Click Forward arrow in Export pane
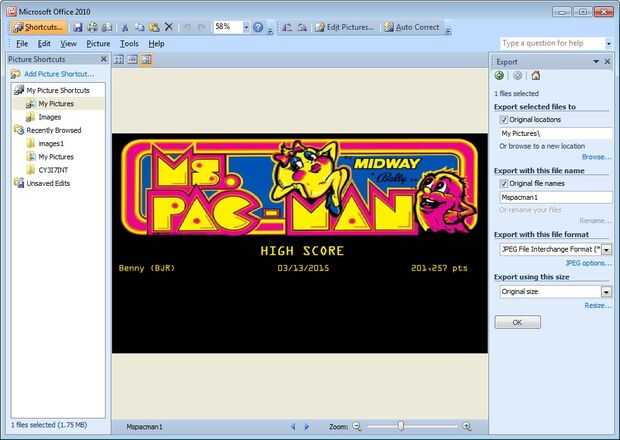Image resolution: width=620 pixels, height=440 pixels. coord(517,76)
